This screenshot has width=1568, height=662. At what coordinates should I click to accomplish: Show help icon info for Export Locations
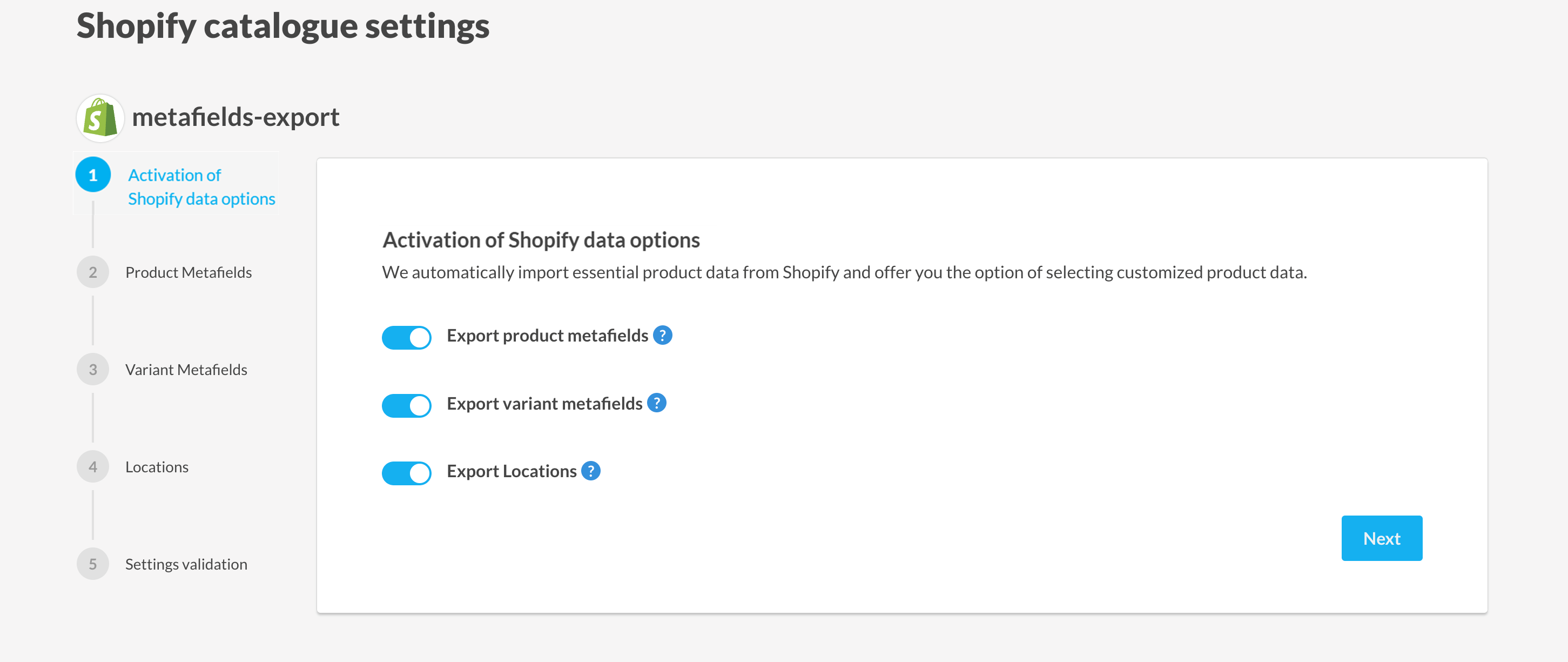click(590, 471)
